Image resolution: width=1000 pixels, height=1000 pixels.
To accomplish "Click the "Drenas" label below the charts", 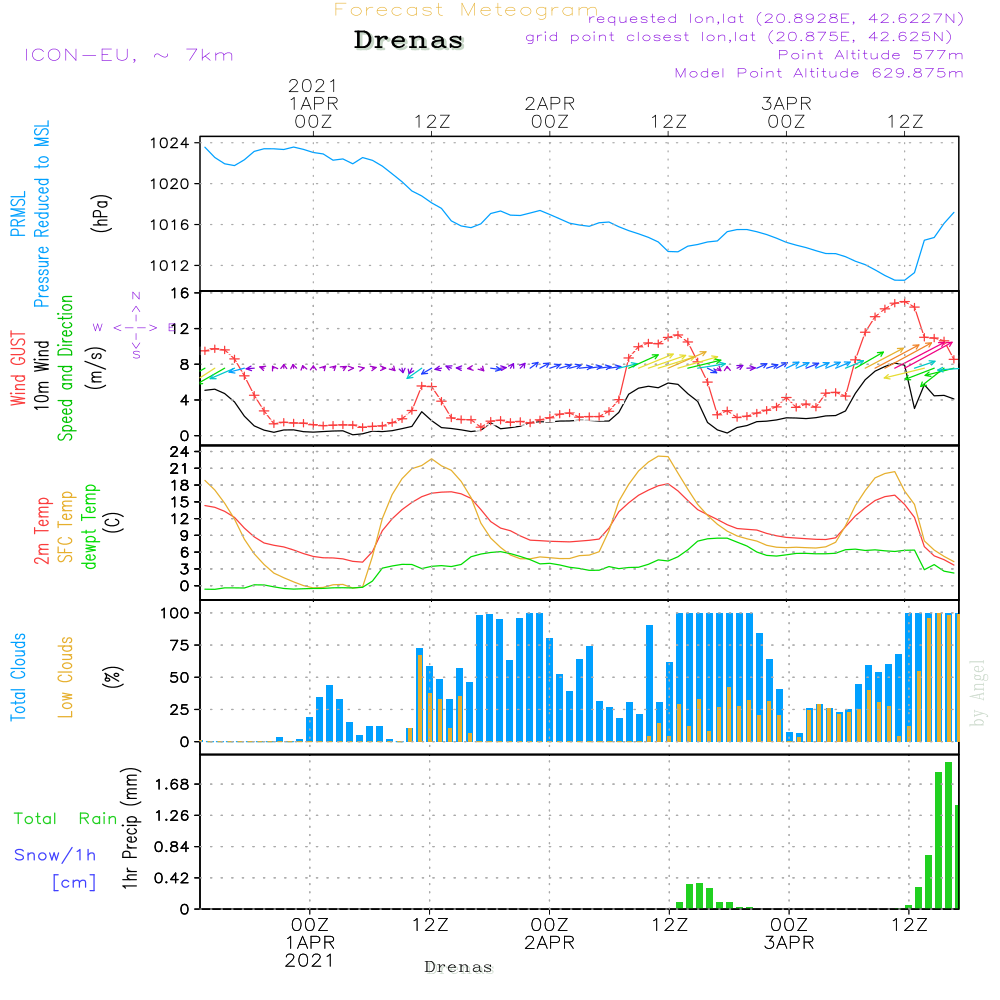I will (459, 967).
